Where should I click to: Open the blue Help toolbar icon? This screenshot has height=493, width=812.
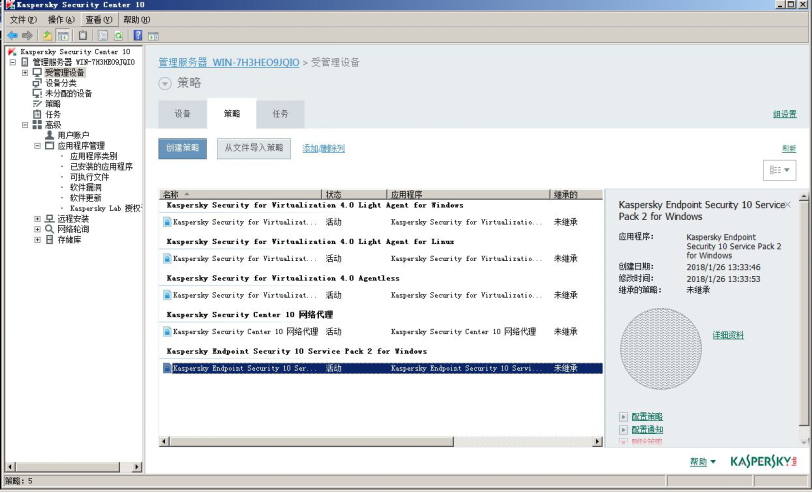coord(137,35)
